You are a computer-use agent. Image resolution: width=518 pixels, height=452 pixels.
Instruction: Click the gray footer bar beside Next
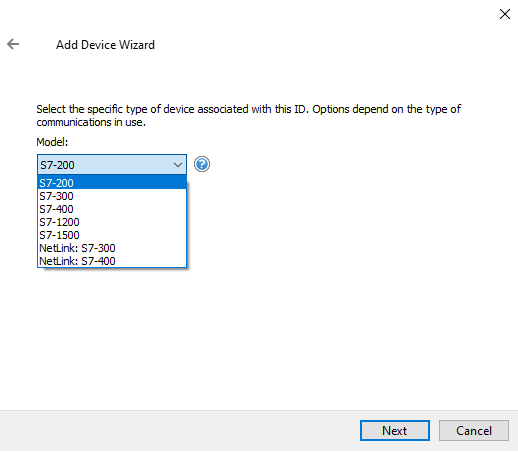point(180,431)
